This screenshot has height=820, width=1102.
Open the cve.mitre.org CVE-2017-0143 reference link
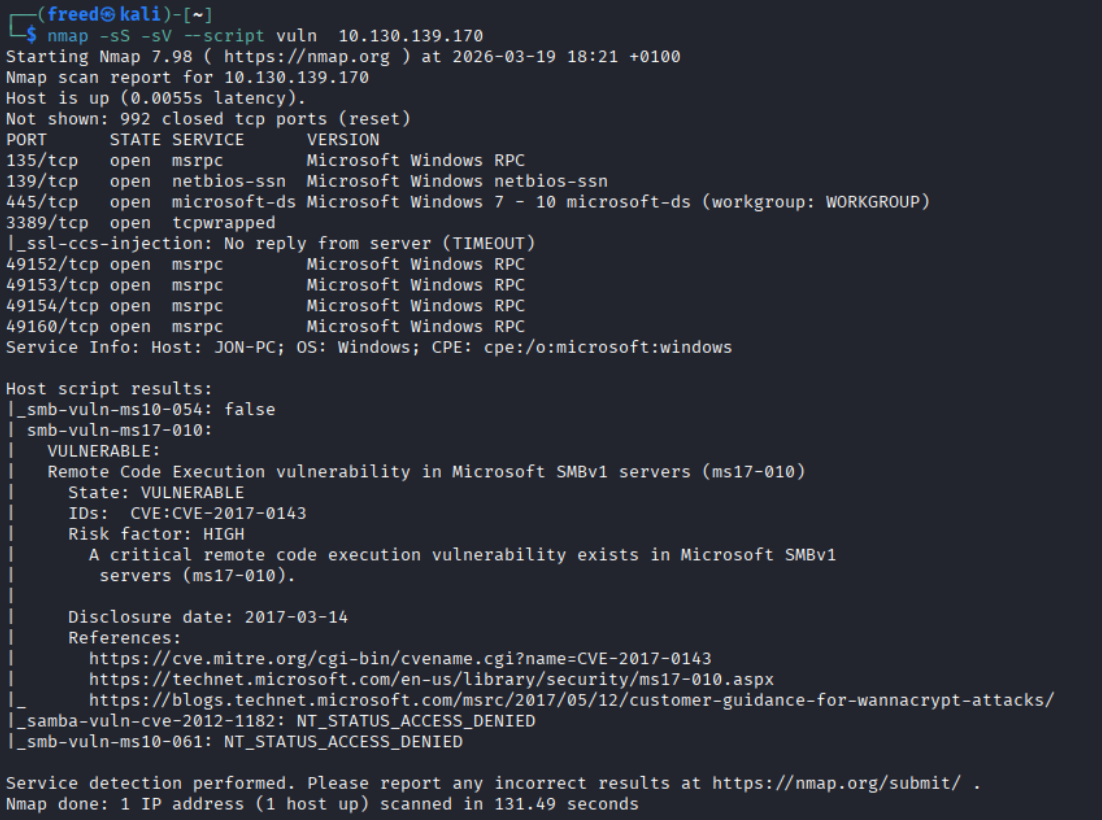pos(400,658)
